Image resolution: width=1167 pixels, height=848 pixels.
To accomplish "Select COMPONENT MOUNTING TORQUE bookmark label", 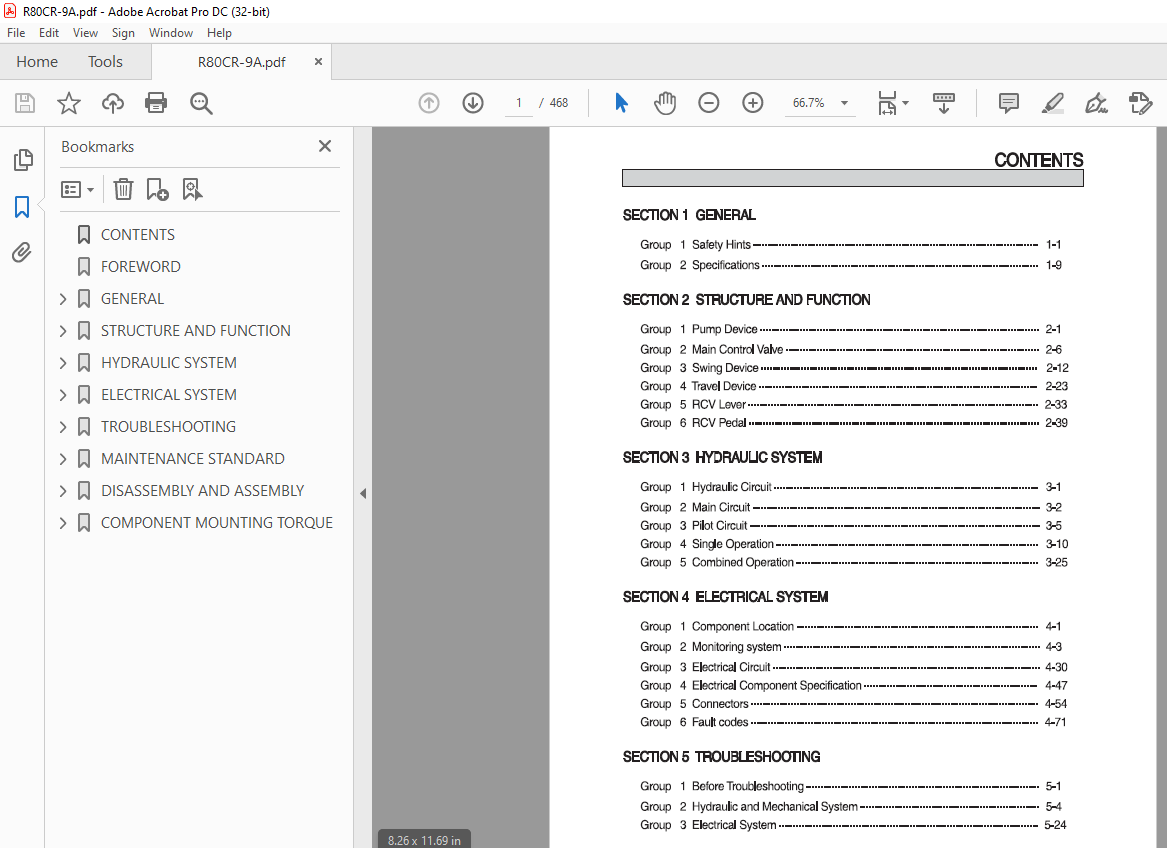I will (x=217, y=523).
